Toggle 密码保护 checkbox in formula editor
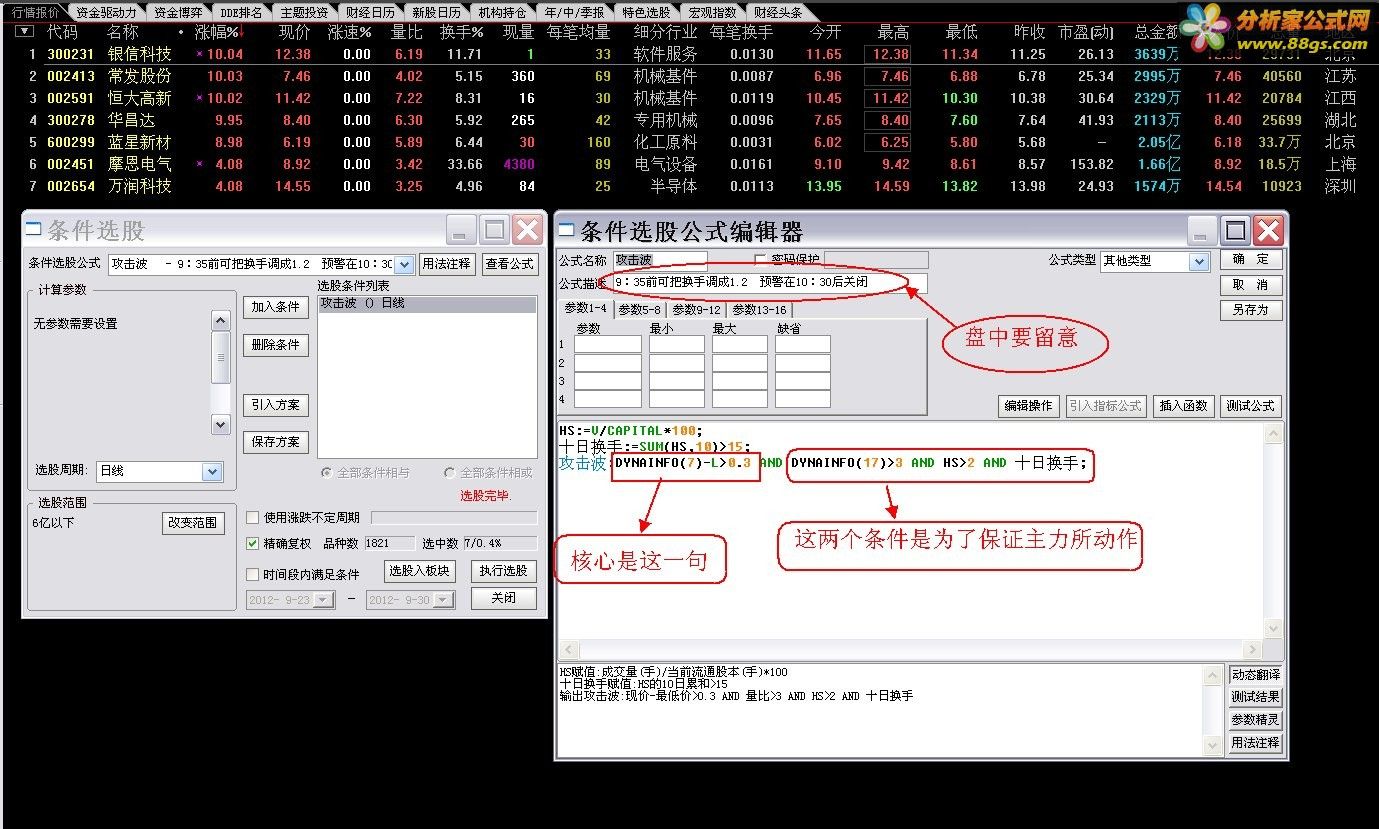 click(760, 260)
